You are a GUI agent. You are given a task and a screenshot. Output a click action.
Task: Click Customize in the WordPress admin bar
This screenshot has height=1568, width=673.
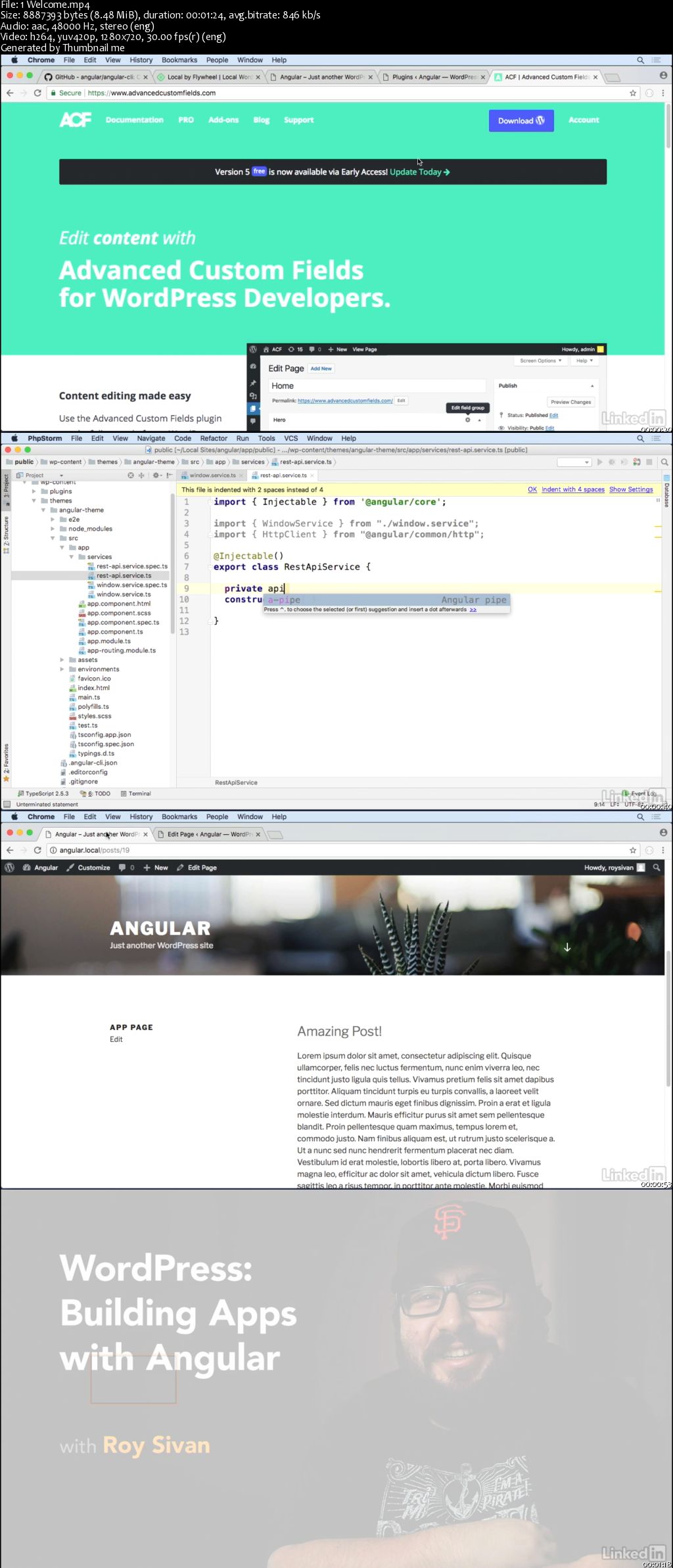click(89, 868)
